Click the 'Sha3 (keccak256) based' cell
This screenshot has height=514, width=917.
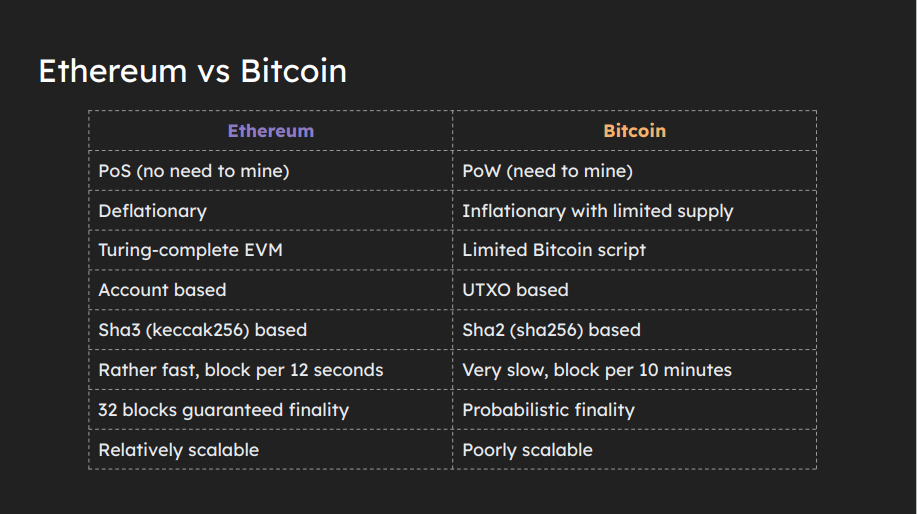[271, 330]
